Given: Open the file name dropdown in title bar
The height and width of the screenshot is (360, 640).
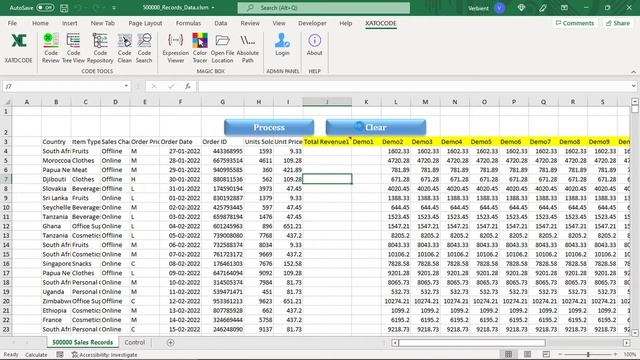Looking at the screenshot, I should (x=213, y=8).
